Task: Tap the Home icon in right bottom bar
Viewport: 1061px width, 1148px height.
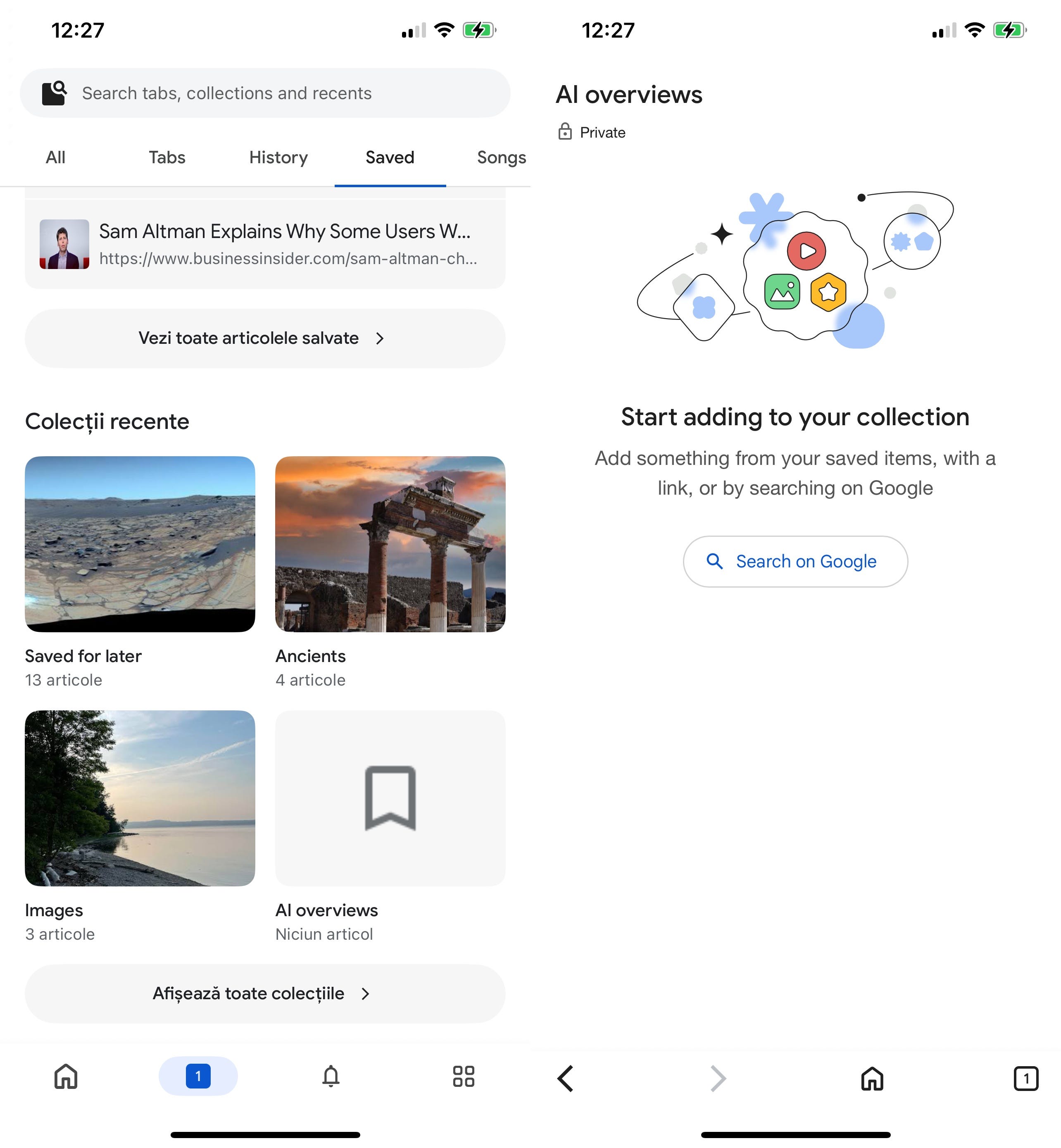Action: click(872, 1079)
